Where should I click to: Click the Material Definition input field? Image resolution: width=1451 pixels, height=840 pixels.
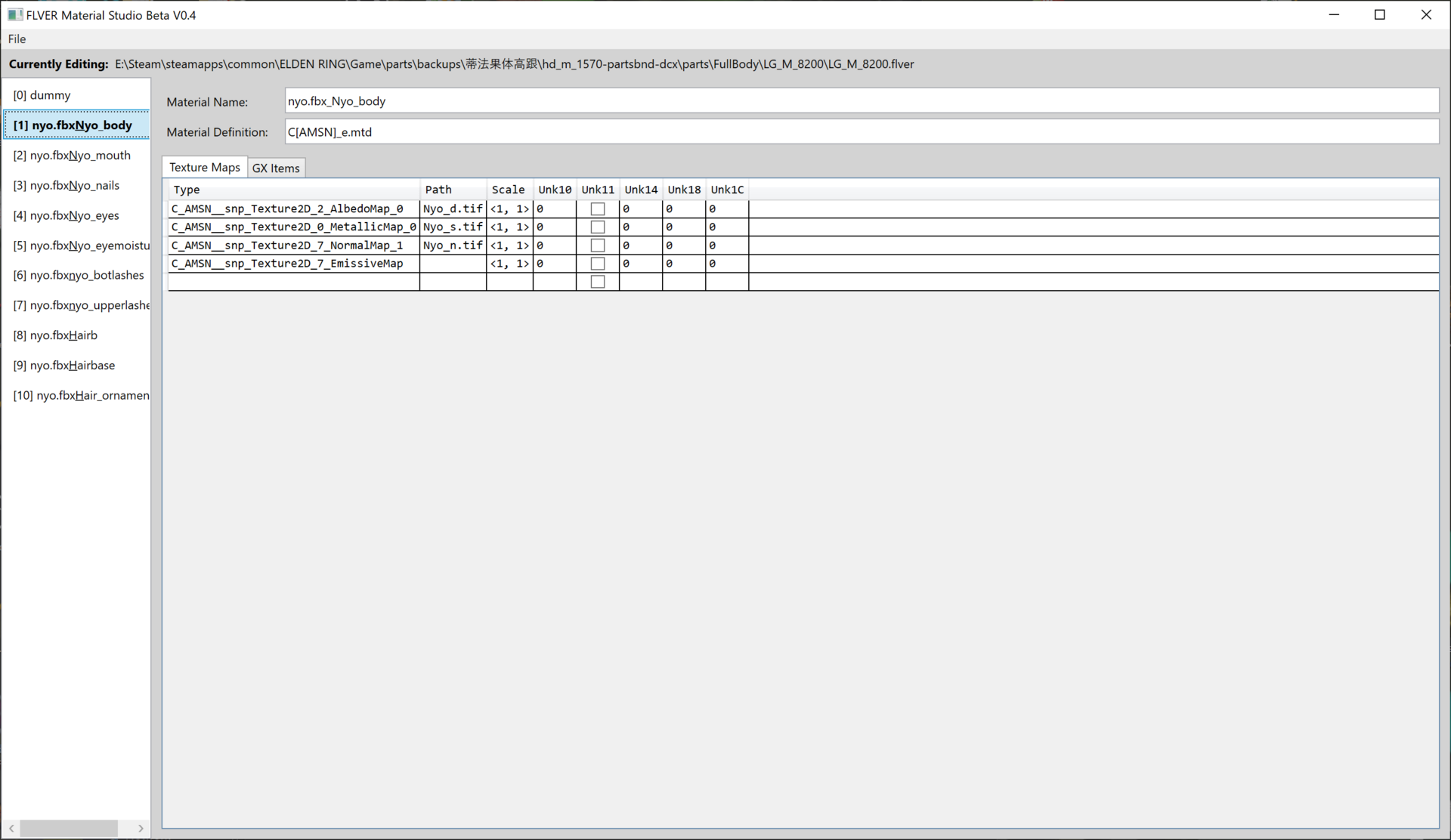[x=862, y=131]
